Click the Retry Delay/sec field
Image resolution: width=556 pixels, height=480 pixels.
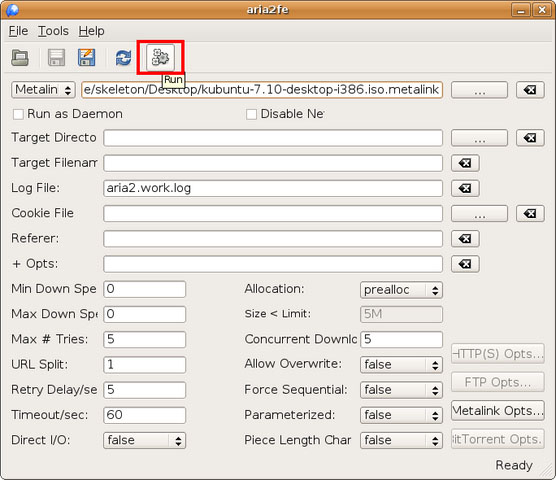point(144,390)
